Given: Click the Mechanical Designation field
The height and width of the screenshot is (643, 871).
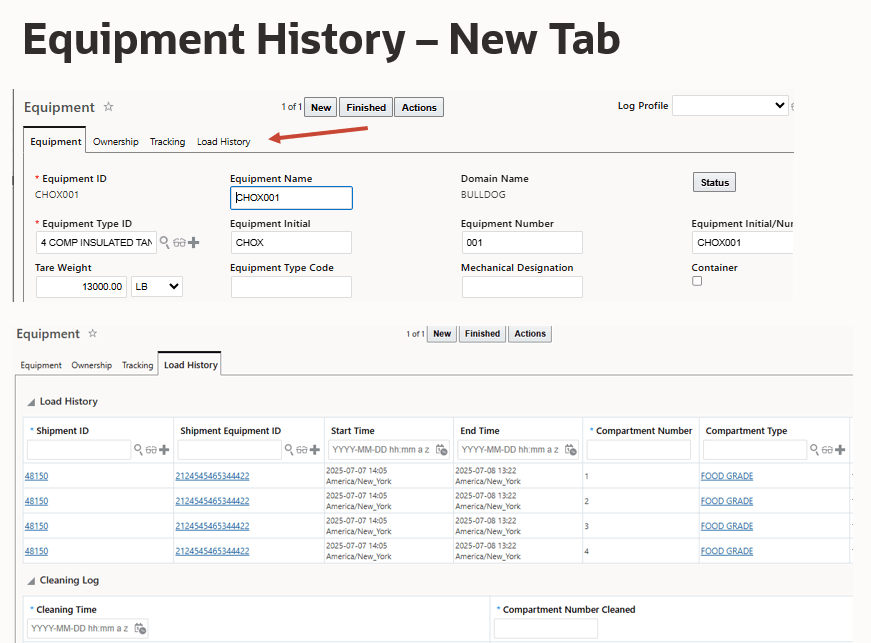Looking at the screenshot, I should coord(522,287).
